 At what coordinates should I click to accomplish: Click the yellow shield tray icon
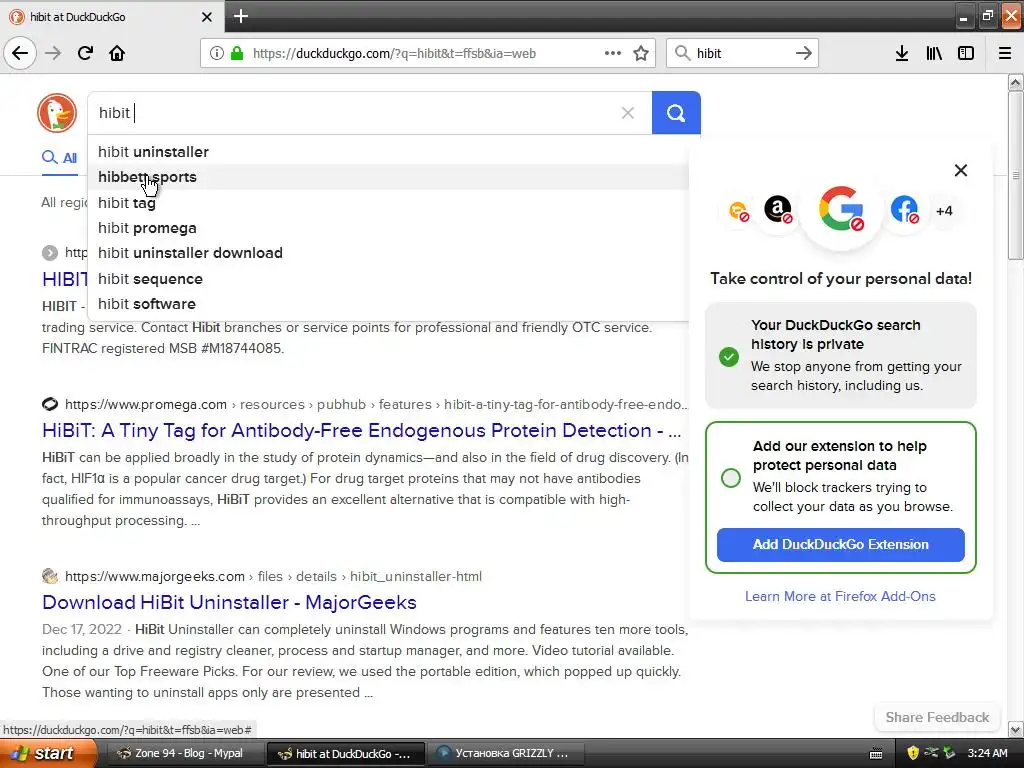click(913, 753)
